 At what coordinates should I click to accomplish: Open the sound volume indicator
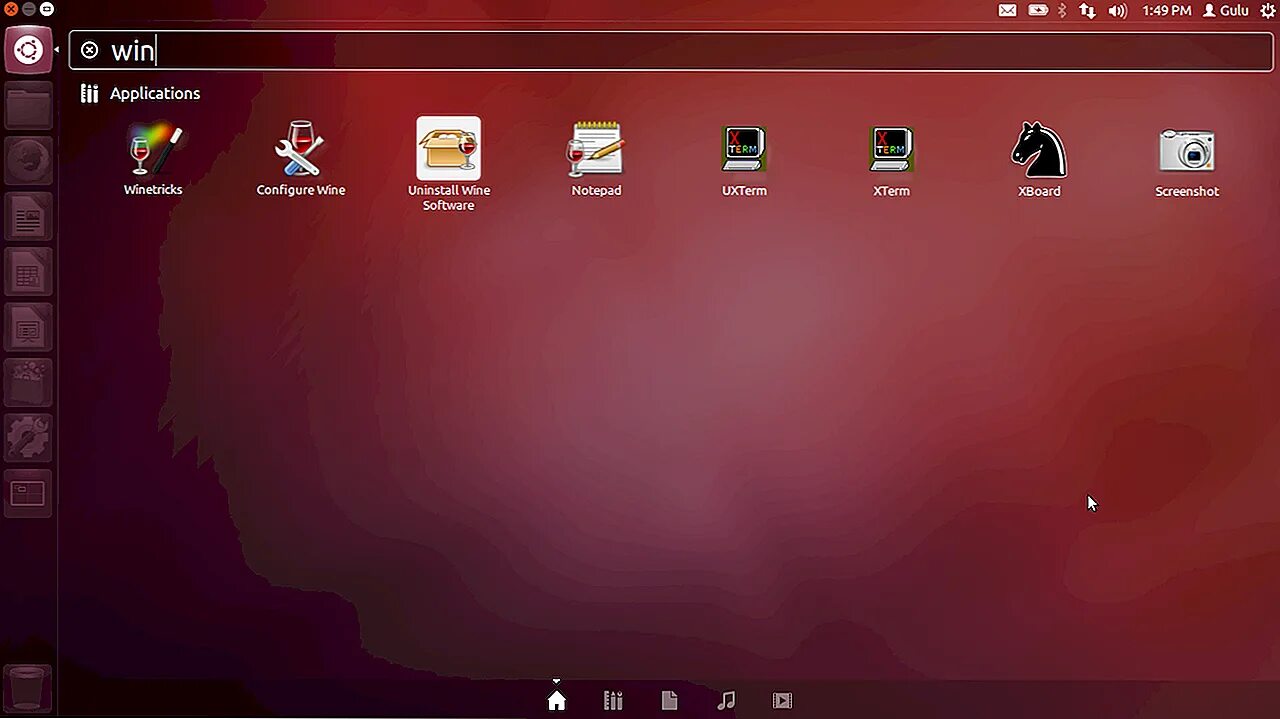(x=1118, y=11)
